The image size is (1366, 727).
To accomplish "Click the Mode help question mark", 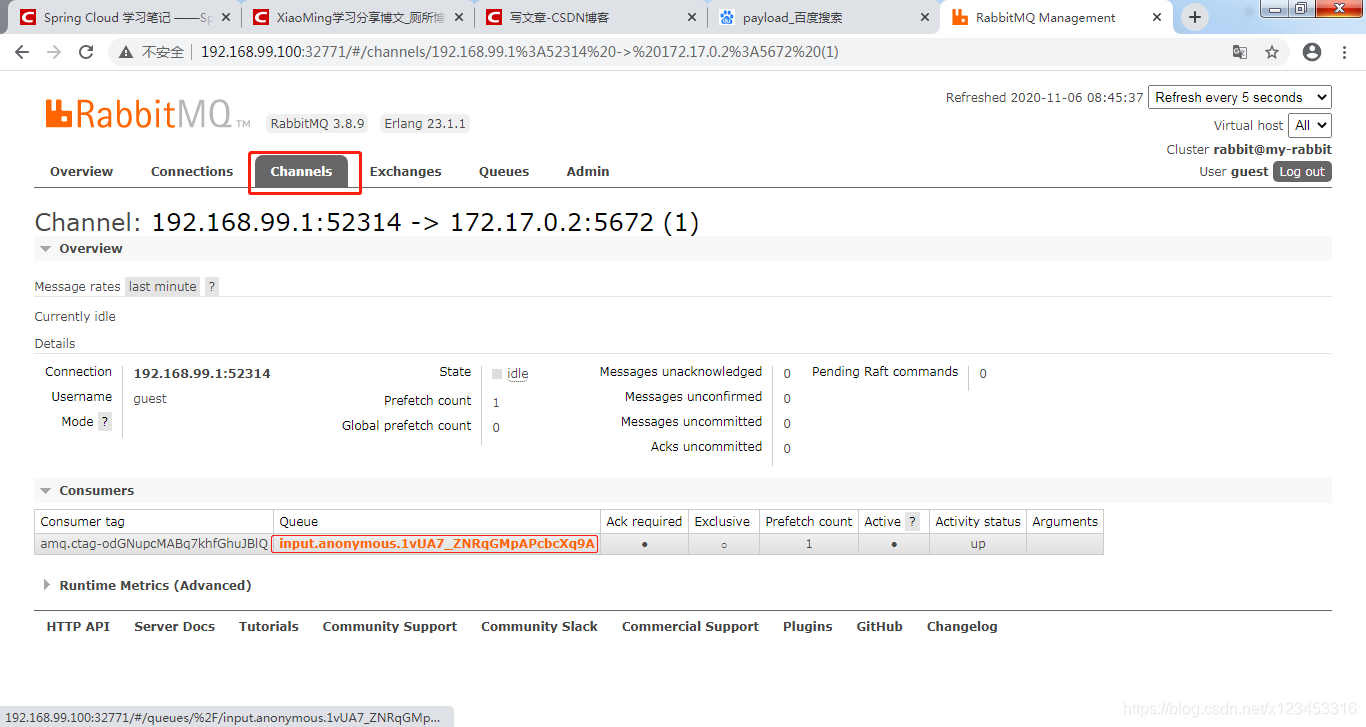I will pyautogui.click(x=104, y=422).
